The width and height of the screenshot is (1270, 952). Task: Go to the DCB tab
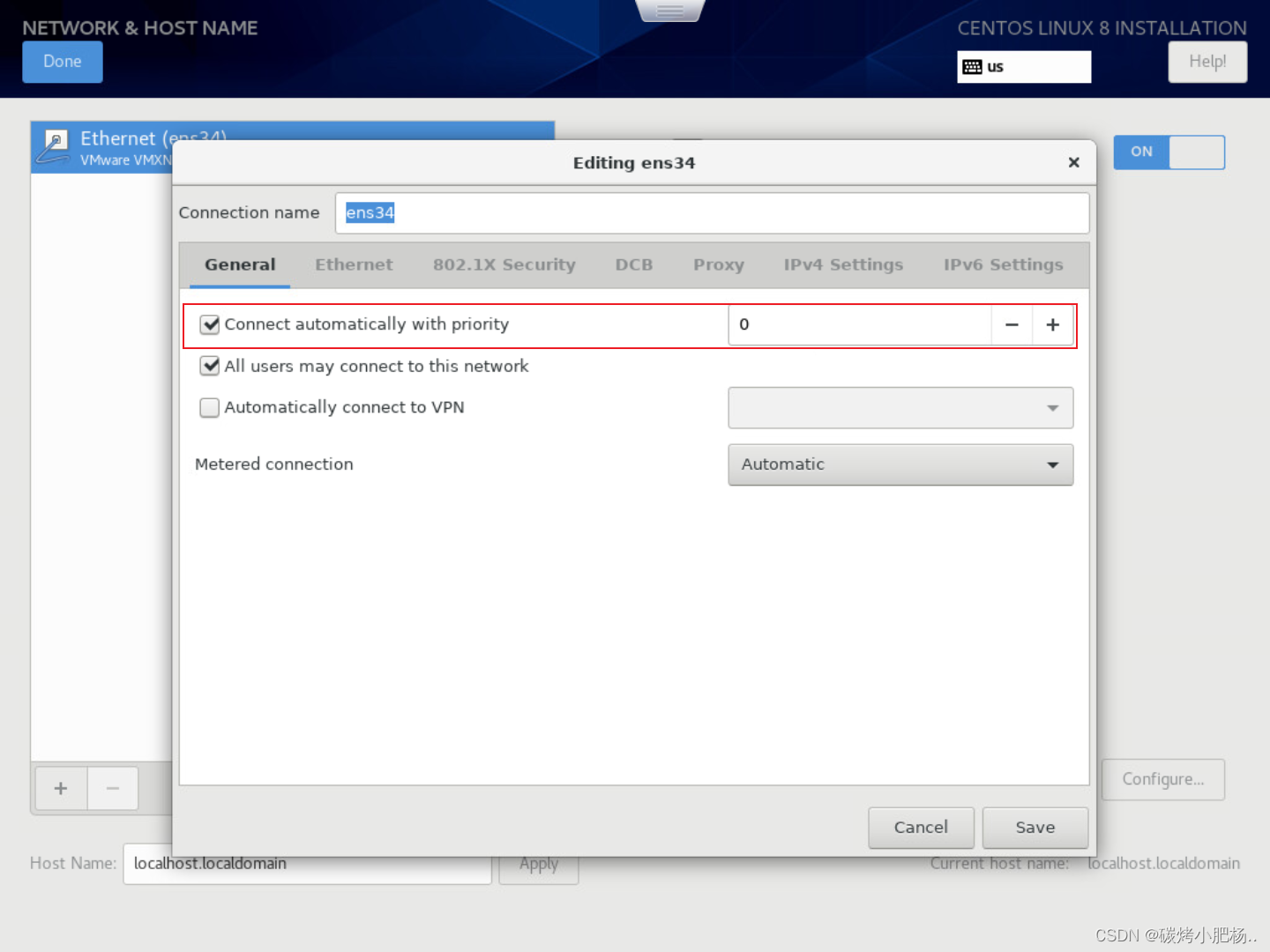click(x=634, y=264)
